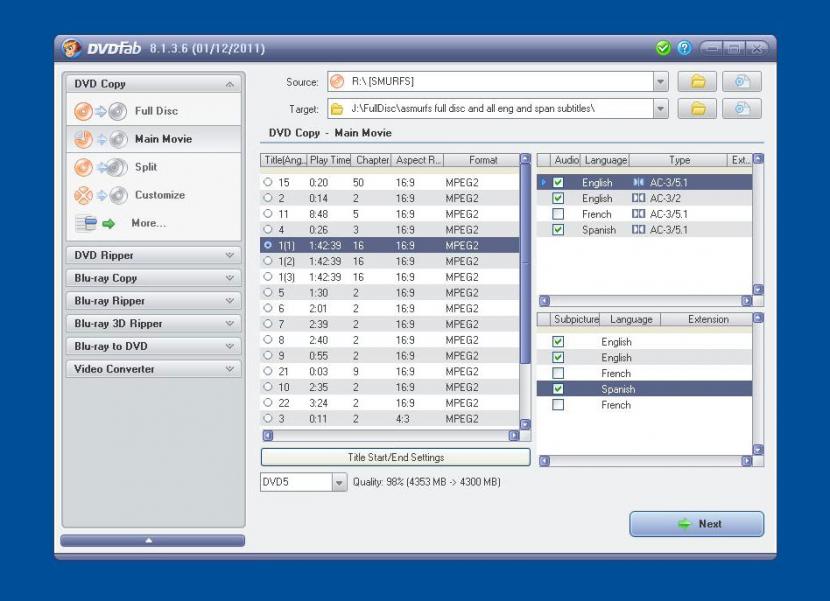
Task: Click the Format column header
Action: point(482,160)
